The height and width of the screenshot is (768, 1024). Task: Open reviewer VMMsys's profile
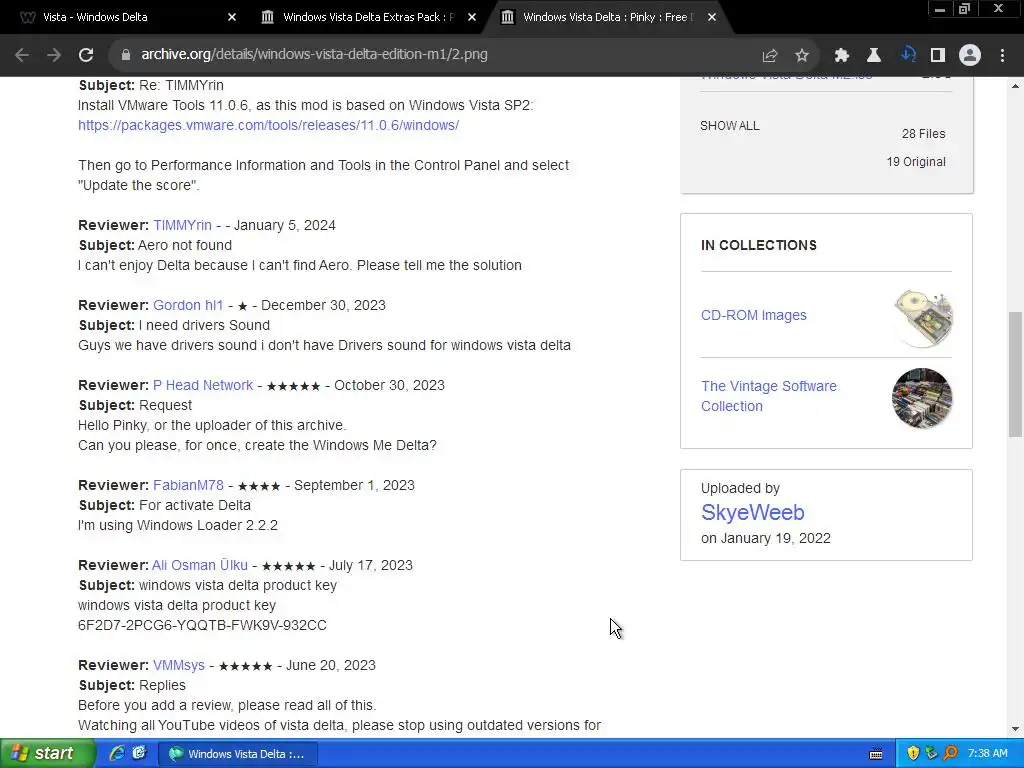[178, 665]
